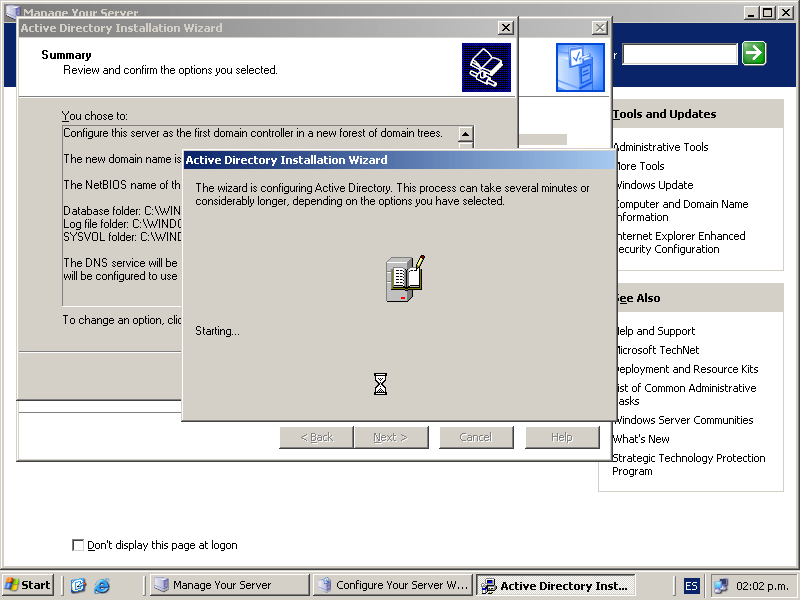Open the Microsoft TechNet link
The image size is (800, 600).
point(656,350)
